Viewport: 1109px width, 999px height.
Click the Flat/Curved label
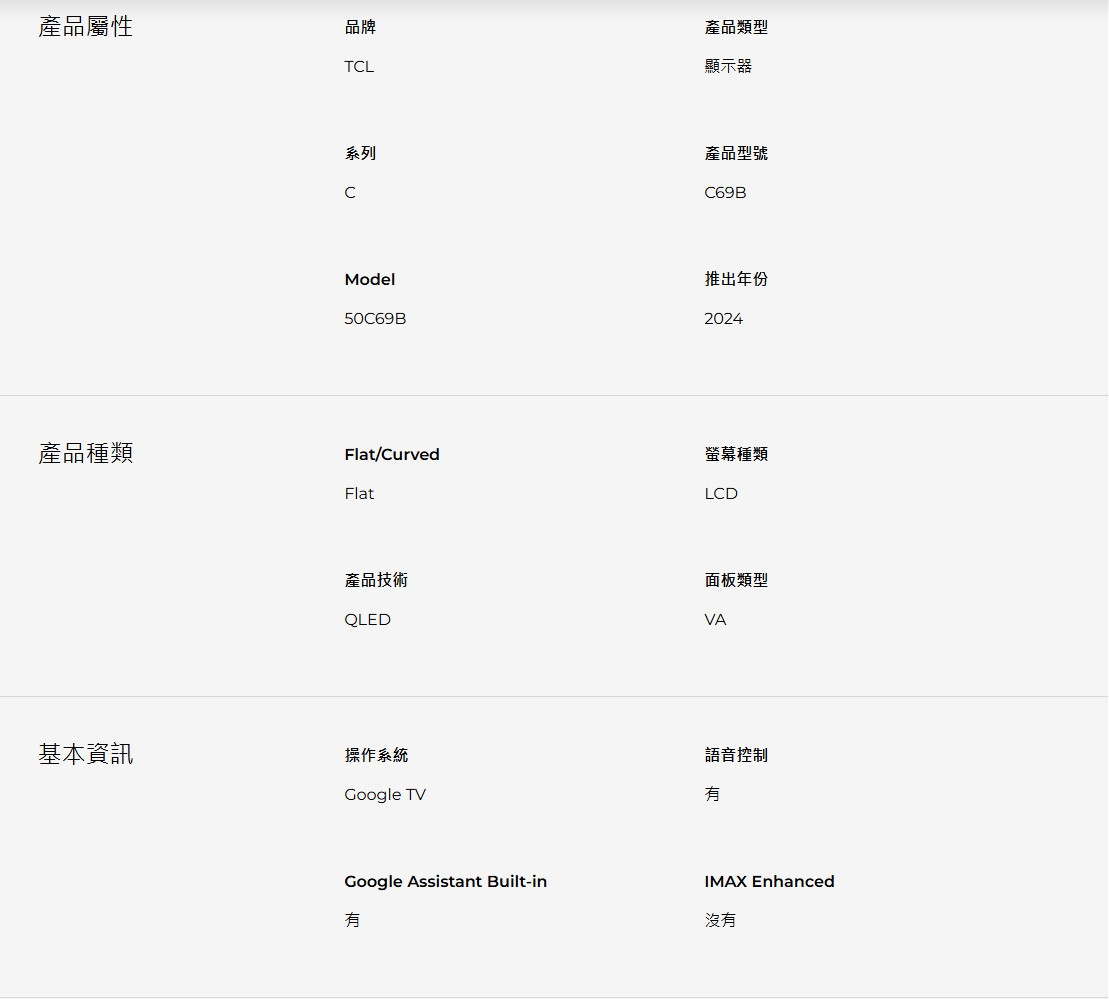[392, 454]
